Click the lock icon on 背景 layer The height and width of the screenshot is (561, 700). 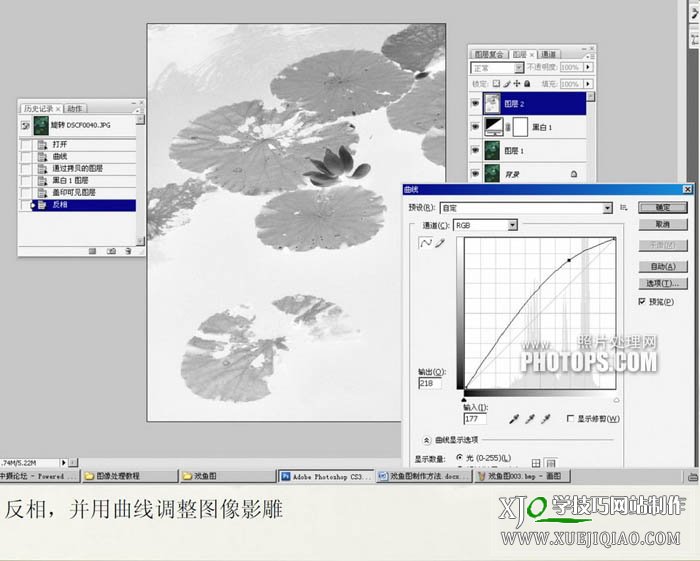click(574, 174)
